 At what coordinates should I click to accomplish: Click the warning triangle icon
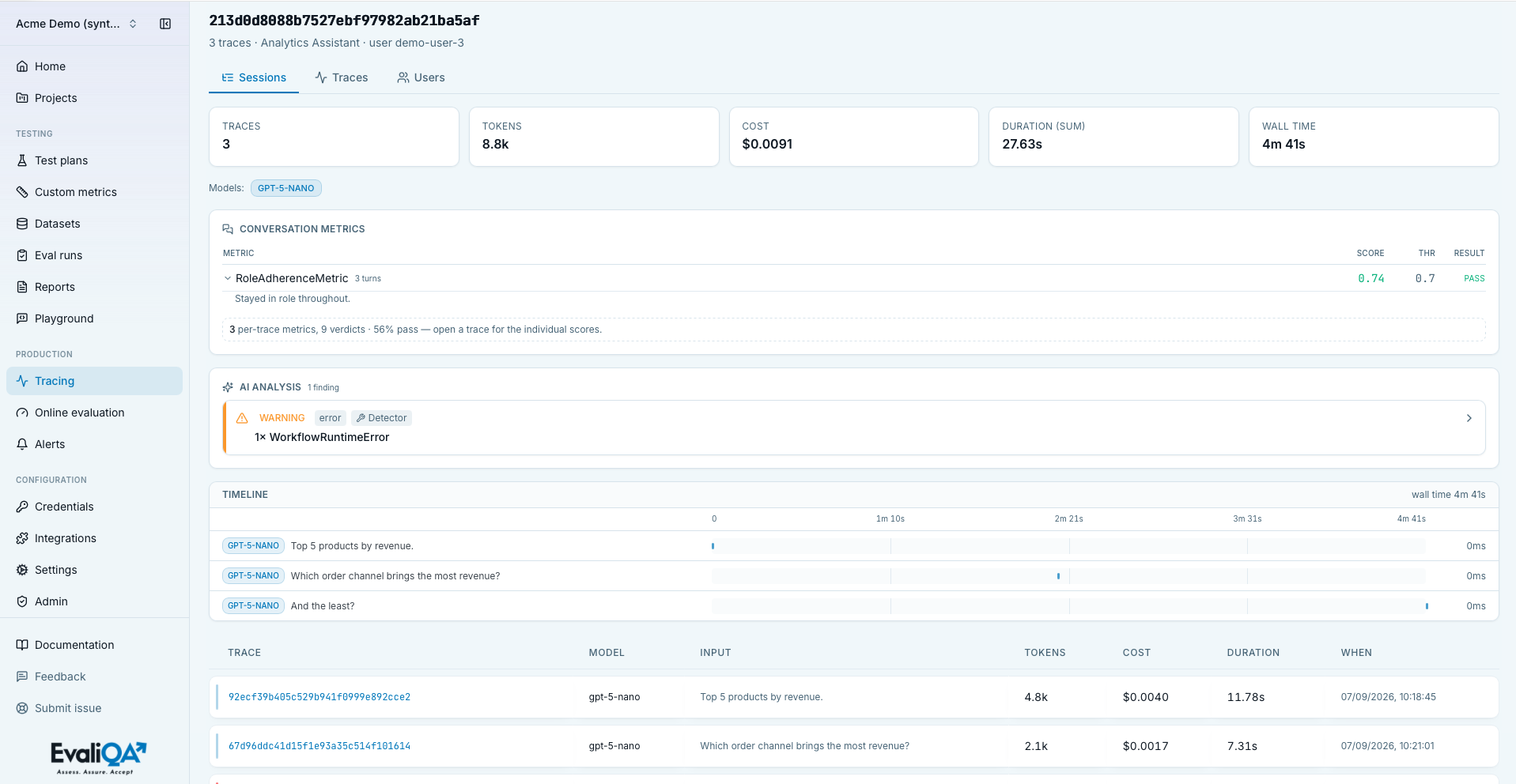[x=242, y=418]
